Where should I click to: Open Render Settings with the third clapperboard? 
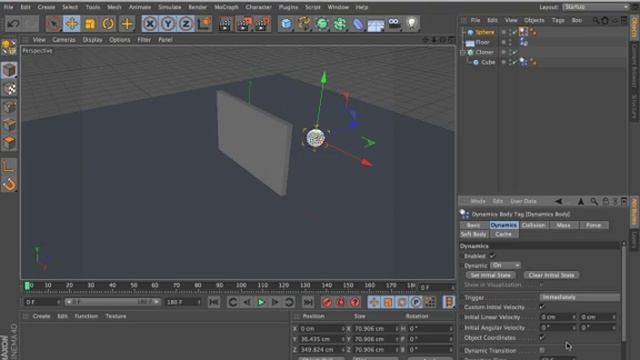point(262,24)
